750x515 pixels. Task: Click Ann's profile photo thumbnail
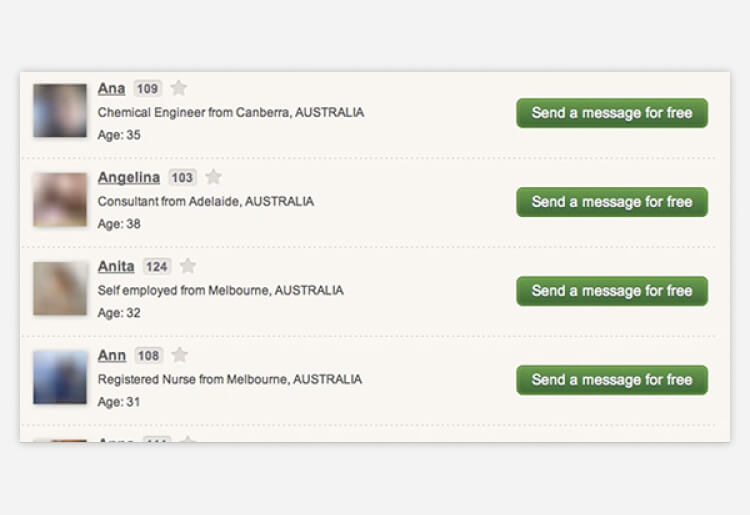pyautogui.click(x=60, y=377)
